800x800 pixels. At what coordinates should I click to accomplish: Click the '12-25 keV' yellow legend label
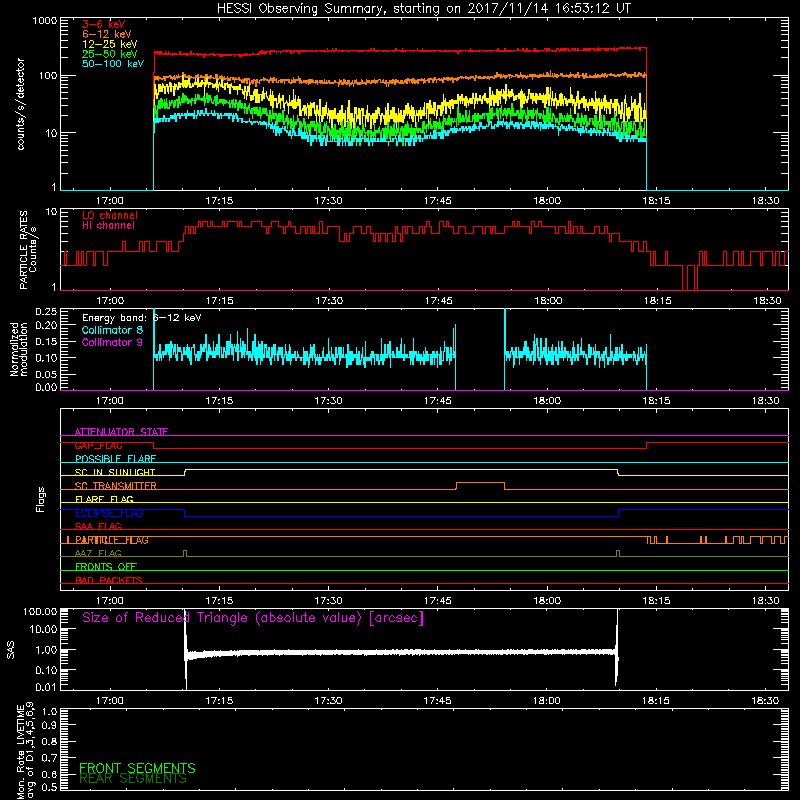pyautogui.click(x=110, y=44)
